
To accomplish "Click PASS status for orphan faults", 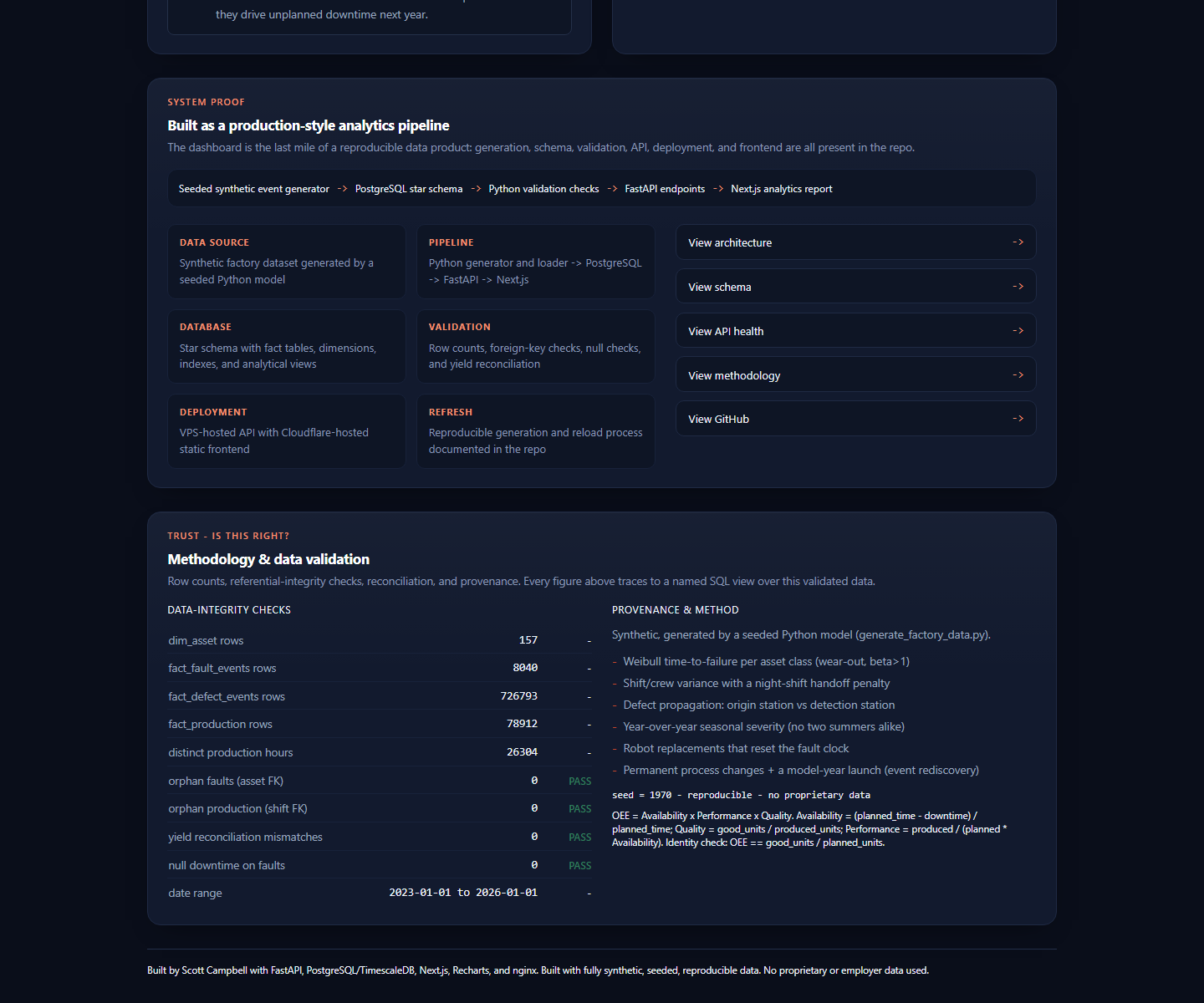I will 580,782.
